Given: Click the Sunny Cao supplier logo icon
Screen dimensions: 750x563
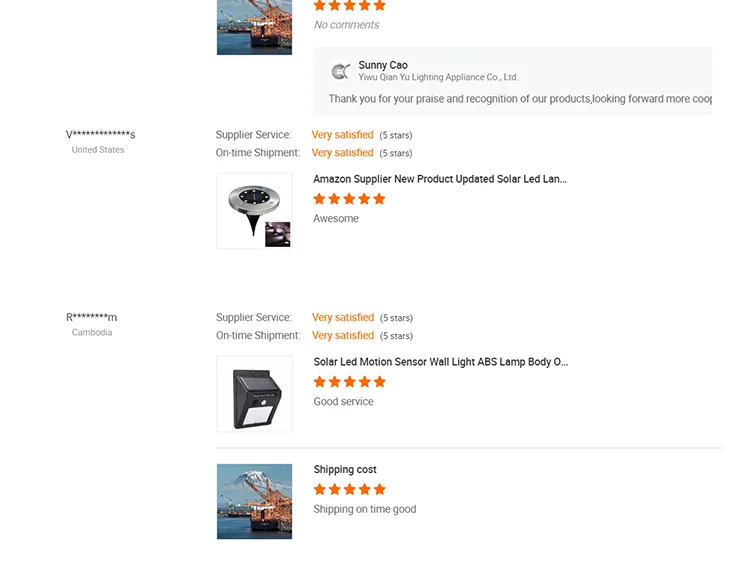Looking at the screenshot, I should 341,71.
